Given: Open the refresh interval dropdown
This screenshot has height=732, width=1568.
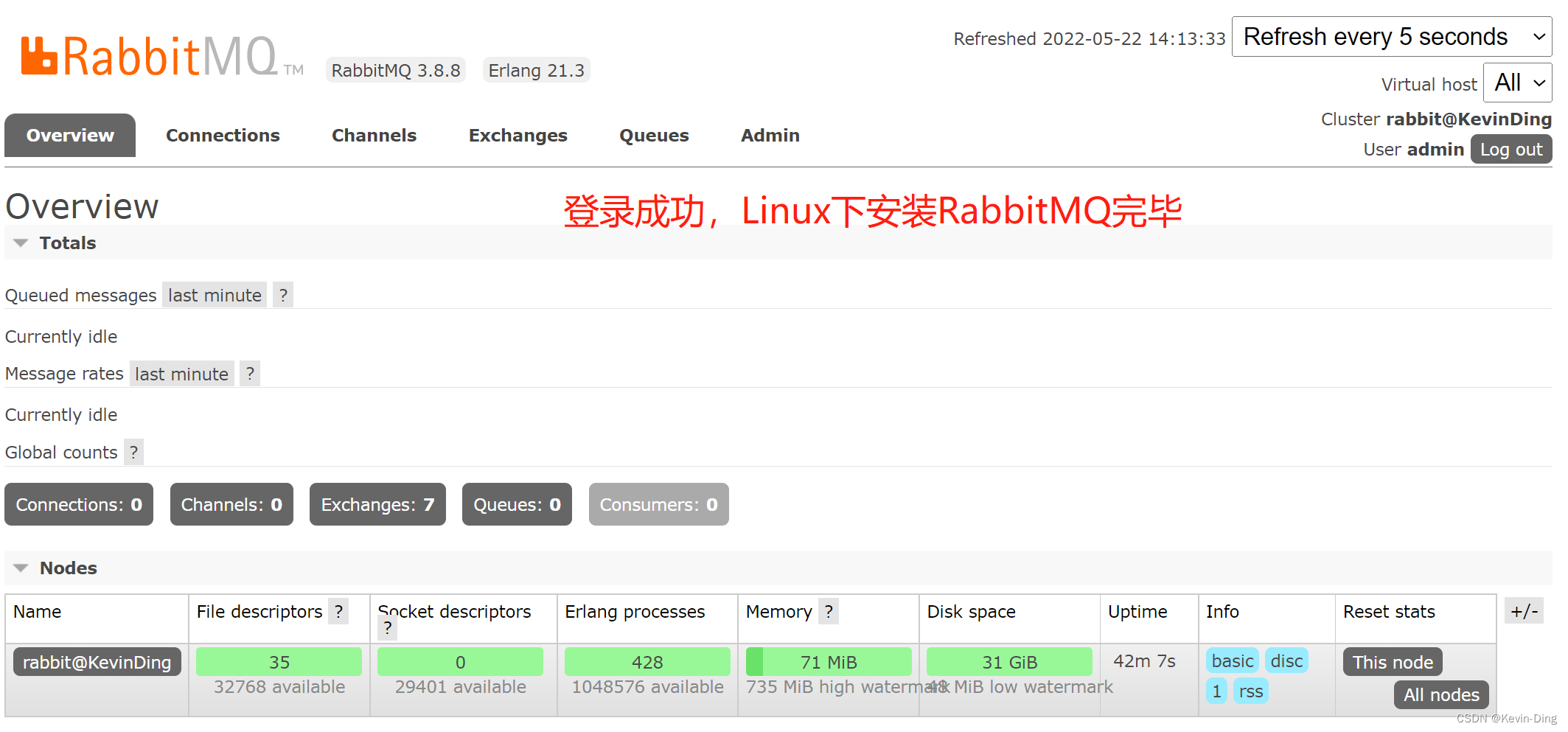Looking at the screenshot, I should [x=1392, y=37].
